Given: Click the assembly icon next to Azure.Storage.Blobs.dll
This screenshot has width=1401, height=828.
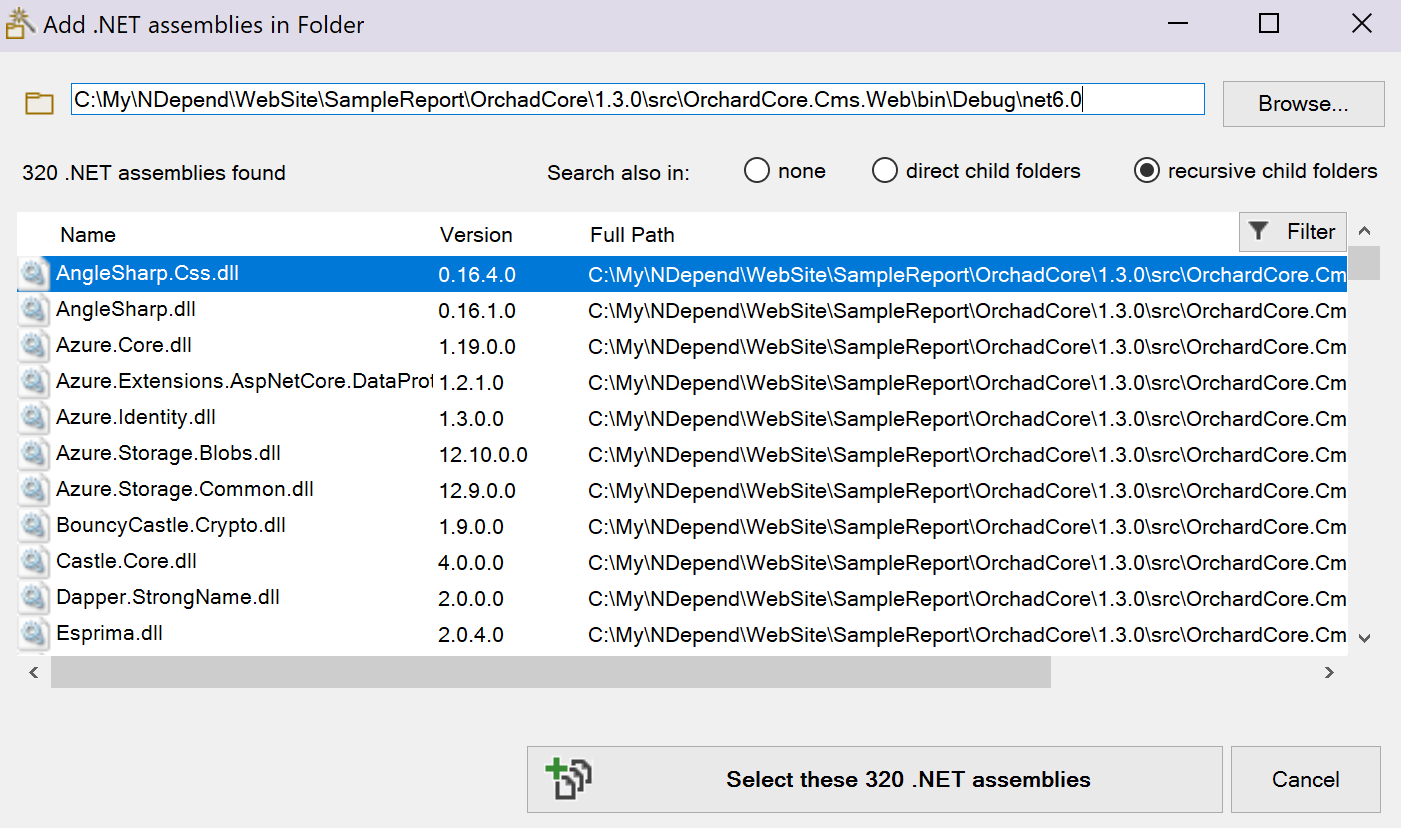Looking at the screenshot, I should tap(34, 454).
